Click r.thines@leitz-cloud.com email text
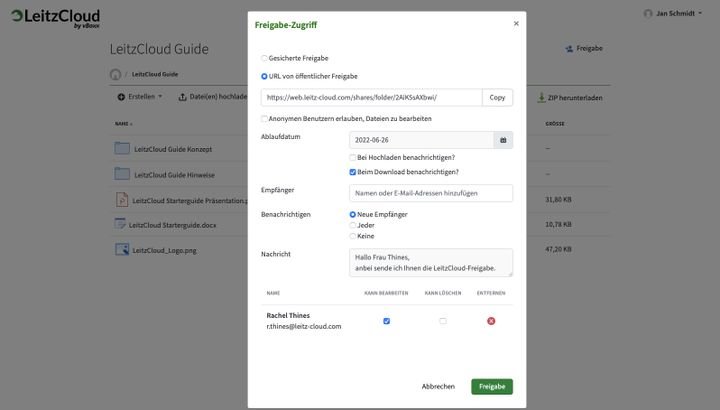The width and height of the screenshot is (720, 410). coord(304,326)
